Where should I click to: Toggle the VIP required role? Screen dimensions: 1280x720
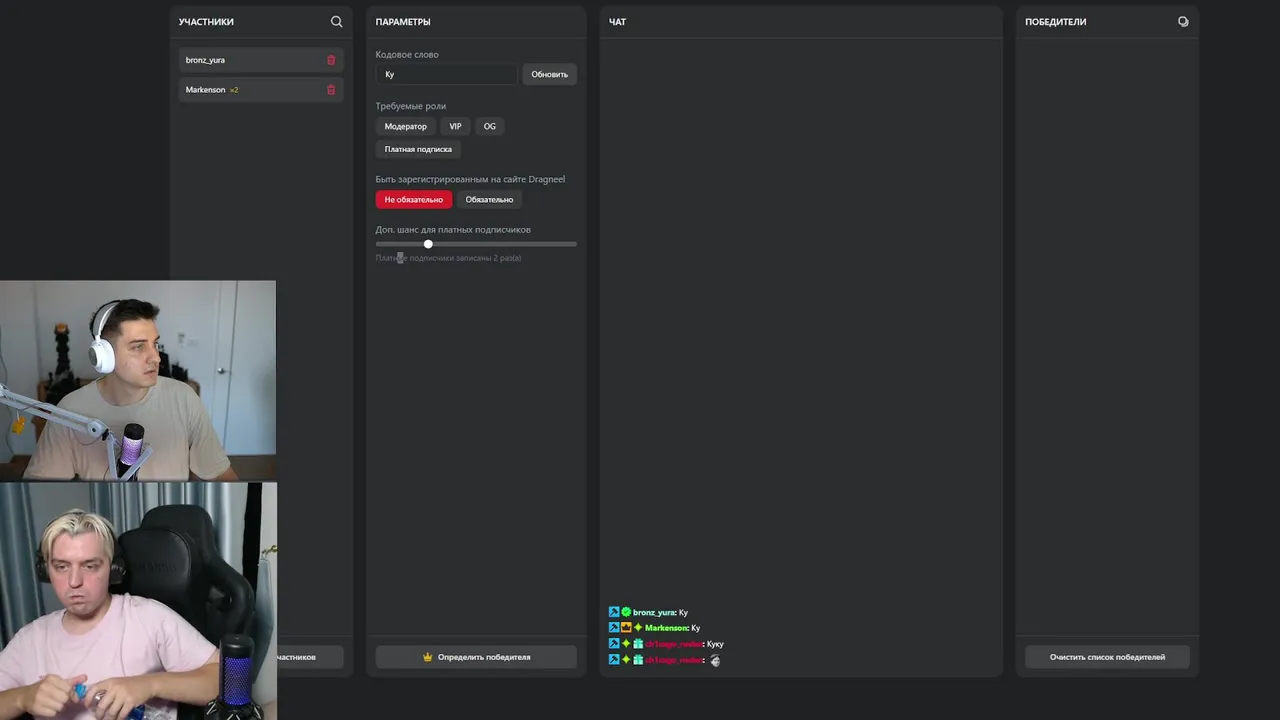point(455,126)
